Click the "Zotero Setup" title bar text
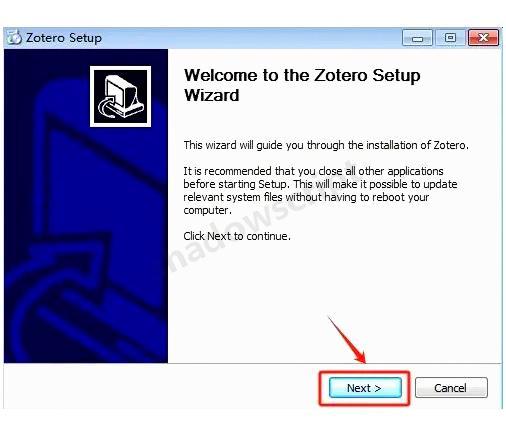Viewport: 506px width, 437px height. pos(64,38)
